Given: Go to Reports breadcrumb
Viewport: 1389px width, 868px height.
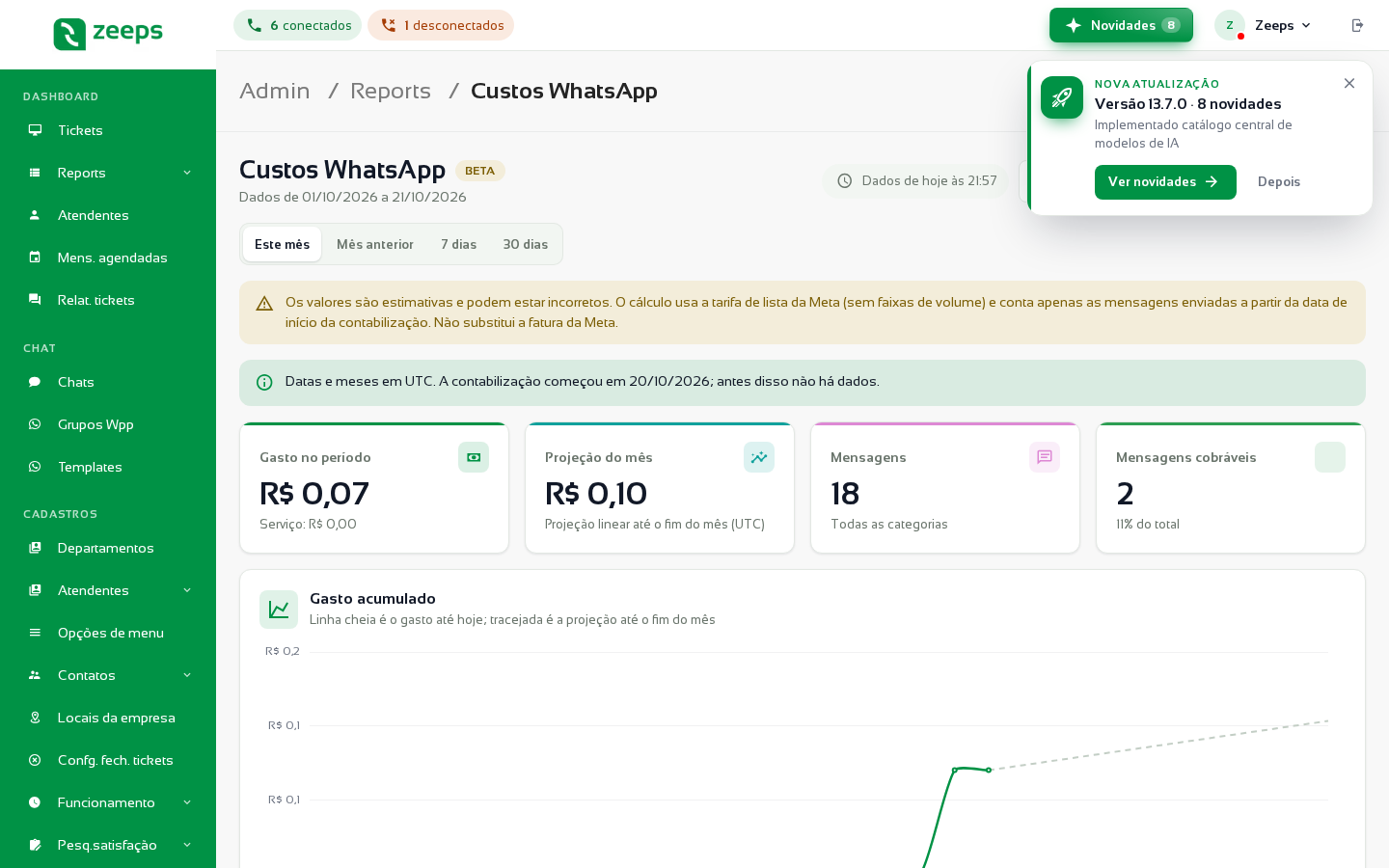Looking at the screenshot, I should pos(391,91).
